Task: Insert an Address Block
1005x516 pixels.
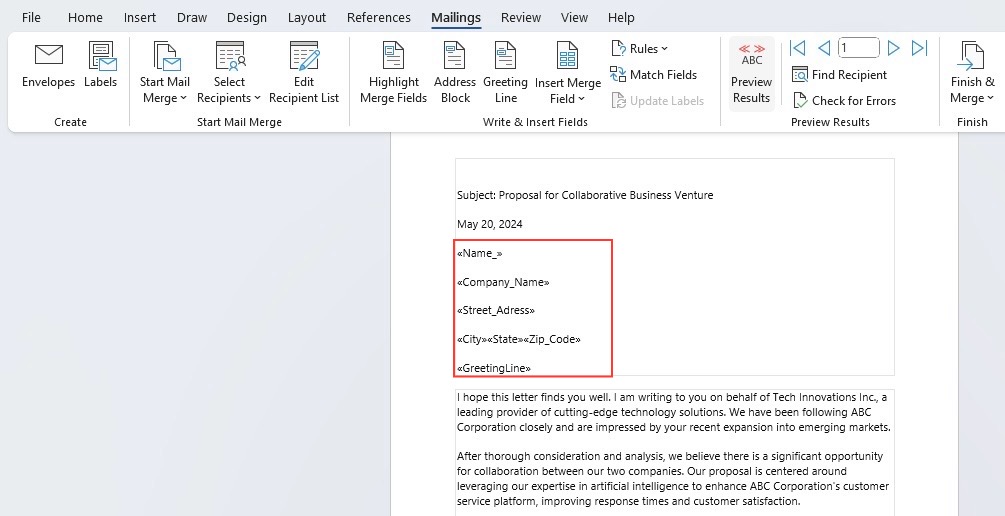Action: (x=455, y=72)
